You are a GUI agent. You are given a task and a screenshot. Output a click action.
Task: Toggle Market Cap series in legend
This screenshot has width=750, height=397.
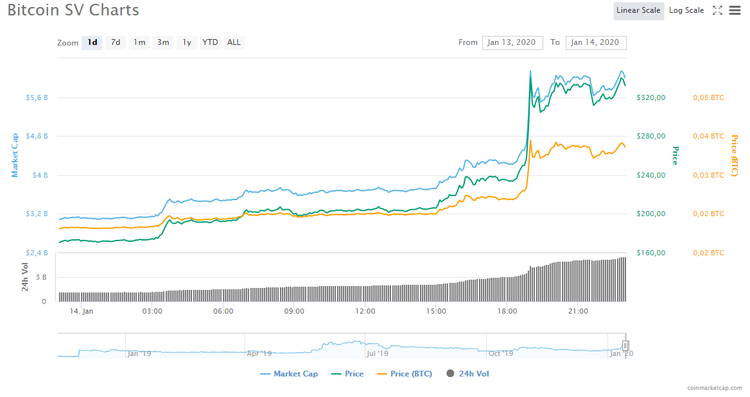point(289,374)
